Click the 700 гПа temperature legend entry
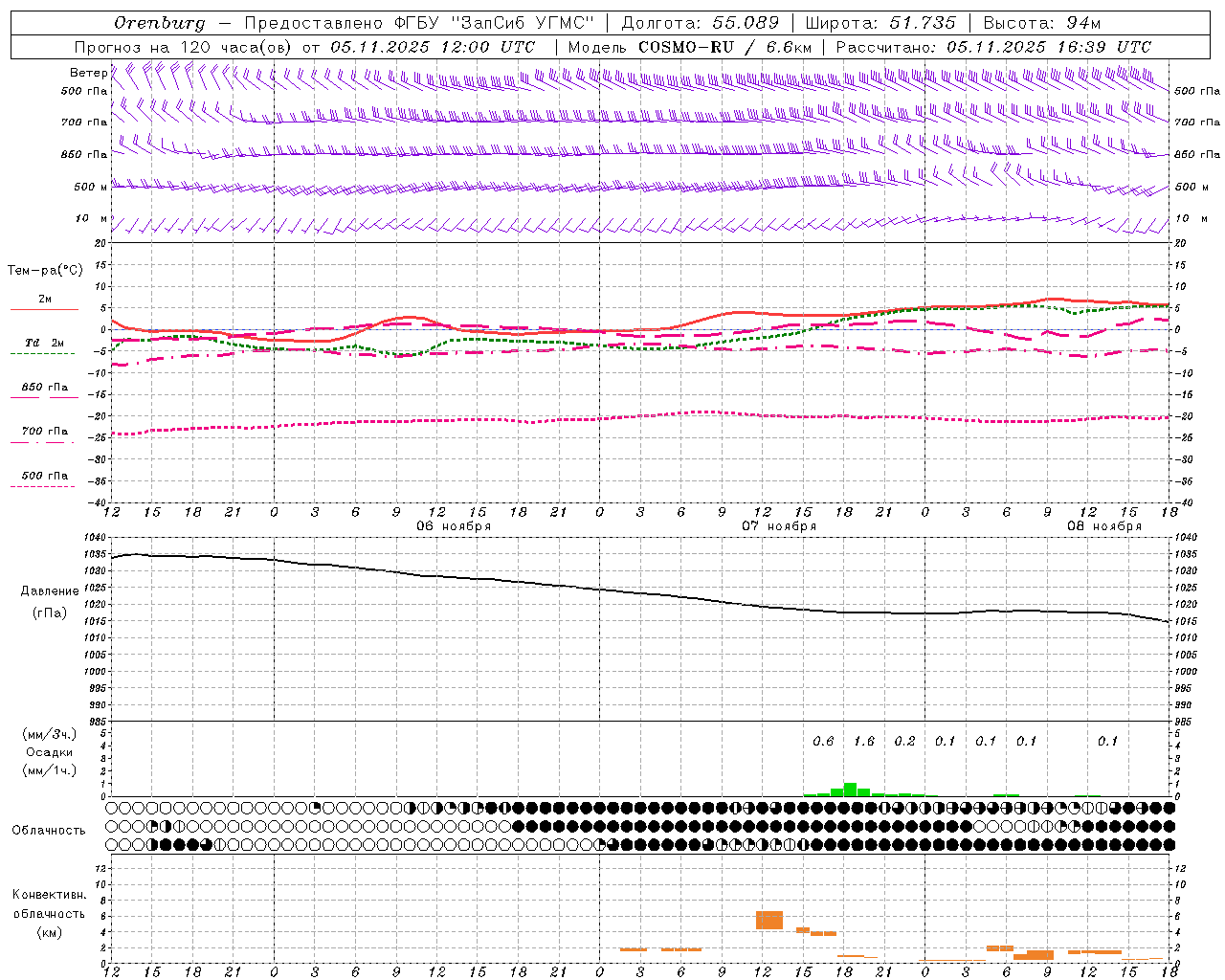Image resolution: width=1225 pixels, height=980 pixels. point(44,434)
